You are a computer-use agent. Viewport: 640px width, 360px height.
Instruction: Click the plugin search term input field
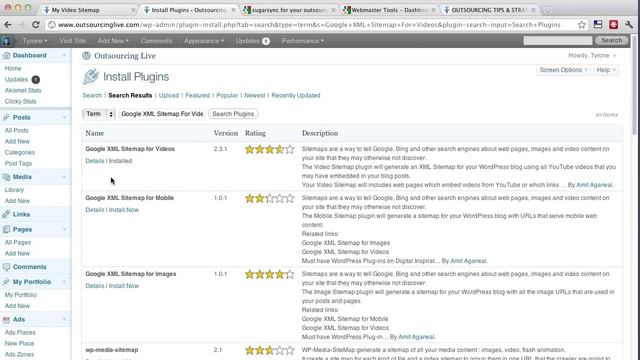coord(162,114)
